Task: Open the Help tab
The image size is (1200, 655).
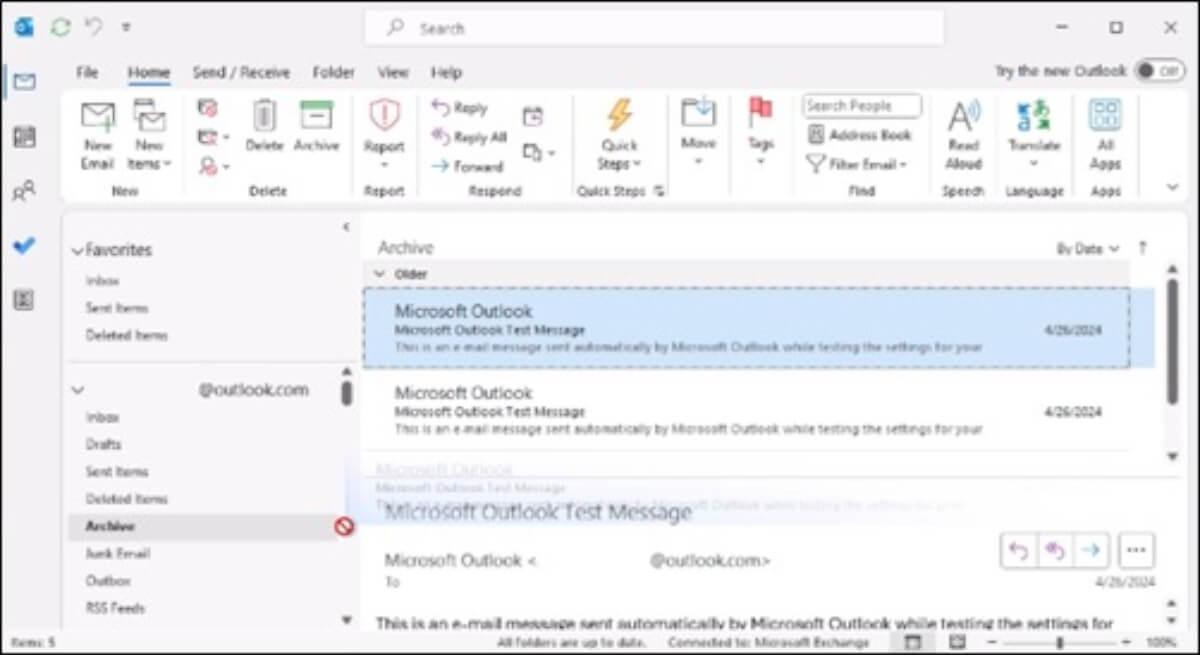Action: (446, 72)
